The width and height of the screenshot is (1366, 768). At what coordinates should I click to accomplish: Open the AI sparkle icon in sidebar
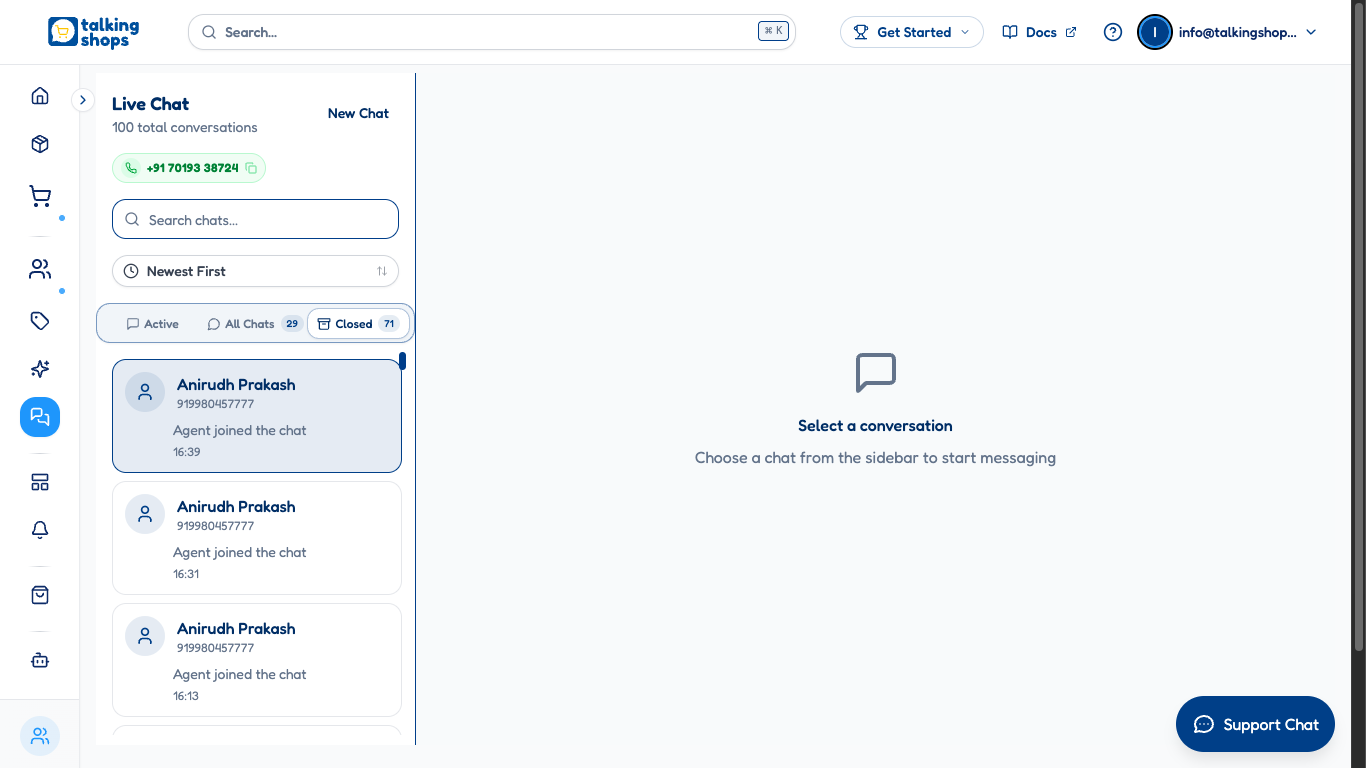(x=40, y=369)
